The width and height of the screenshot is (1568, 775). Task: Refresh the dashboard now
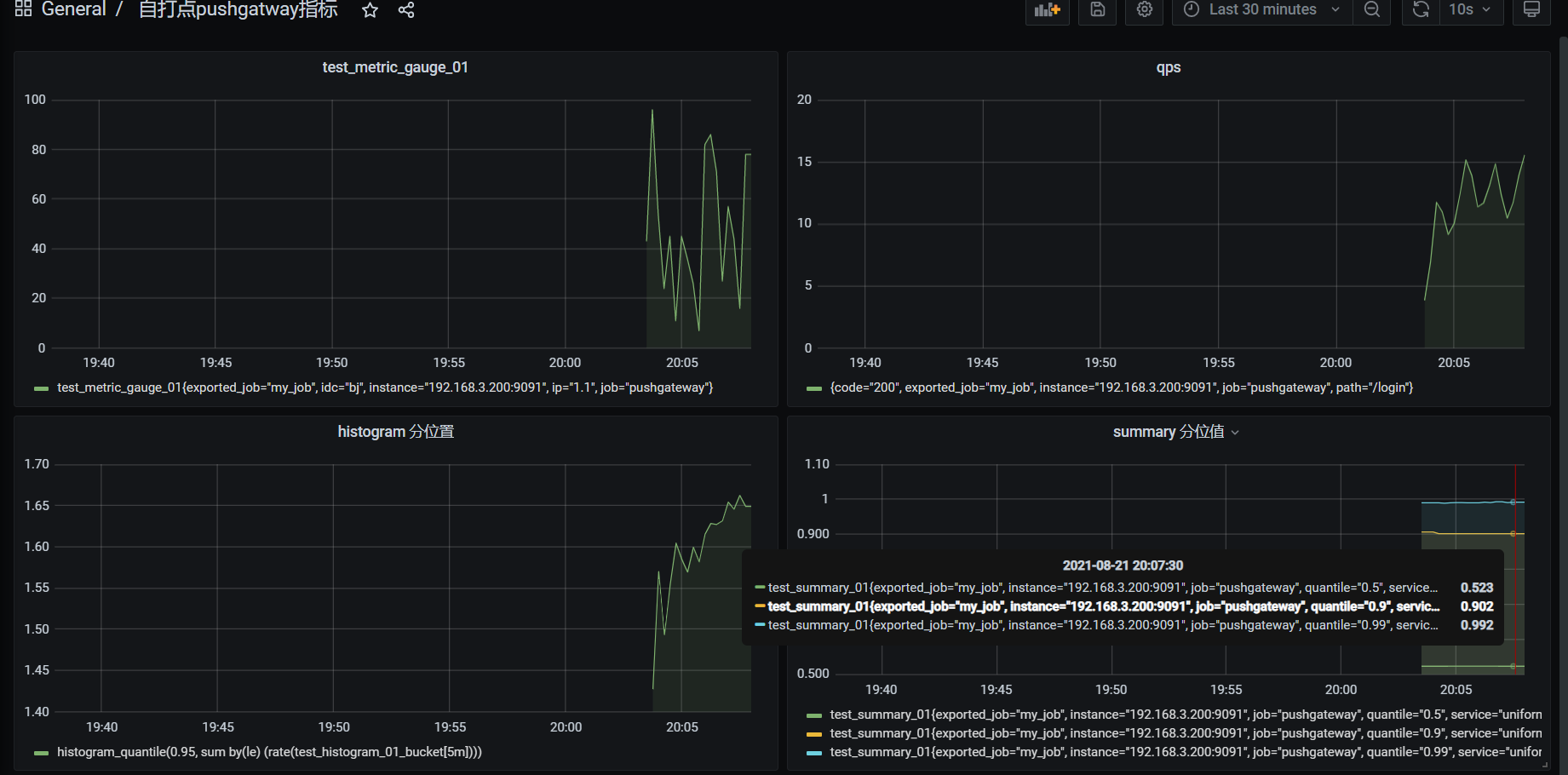[x=1421, y=10]
